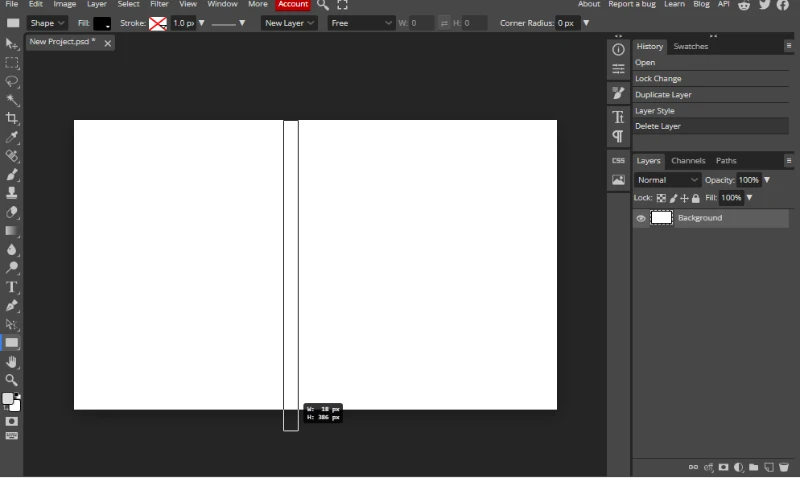Open the Info panel icon
800x478 pixels.
point(618,49)
